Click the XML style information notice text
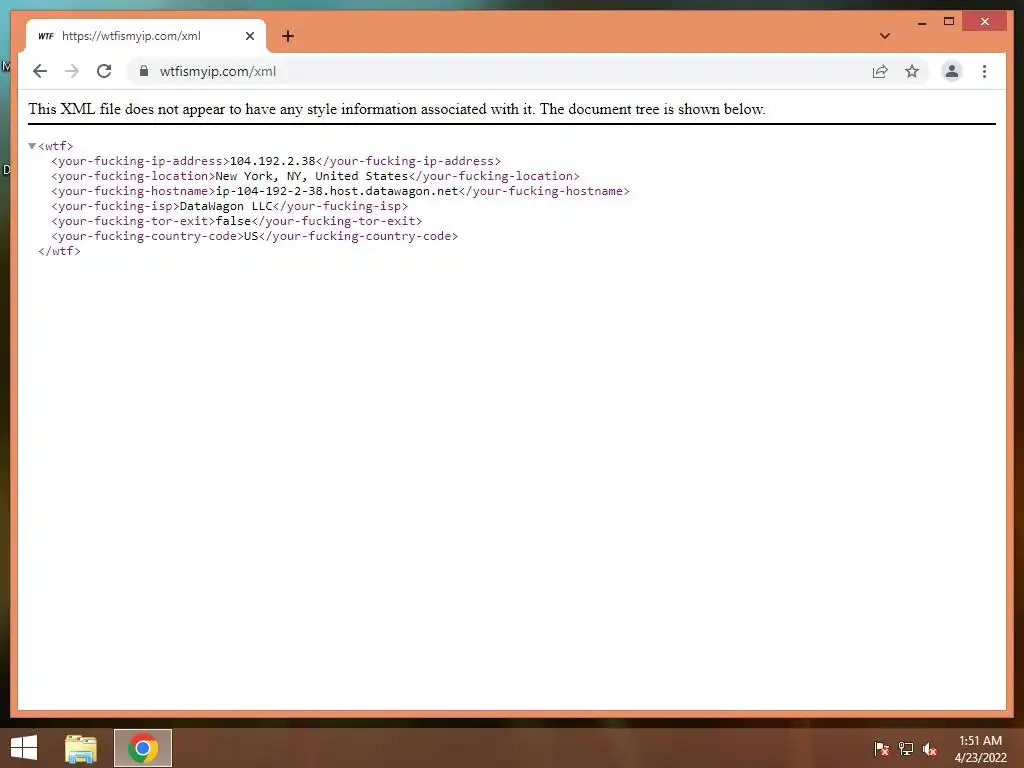The width and height of the screenshot is (1024, 768). click(x=396, y=109)
